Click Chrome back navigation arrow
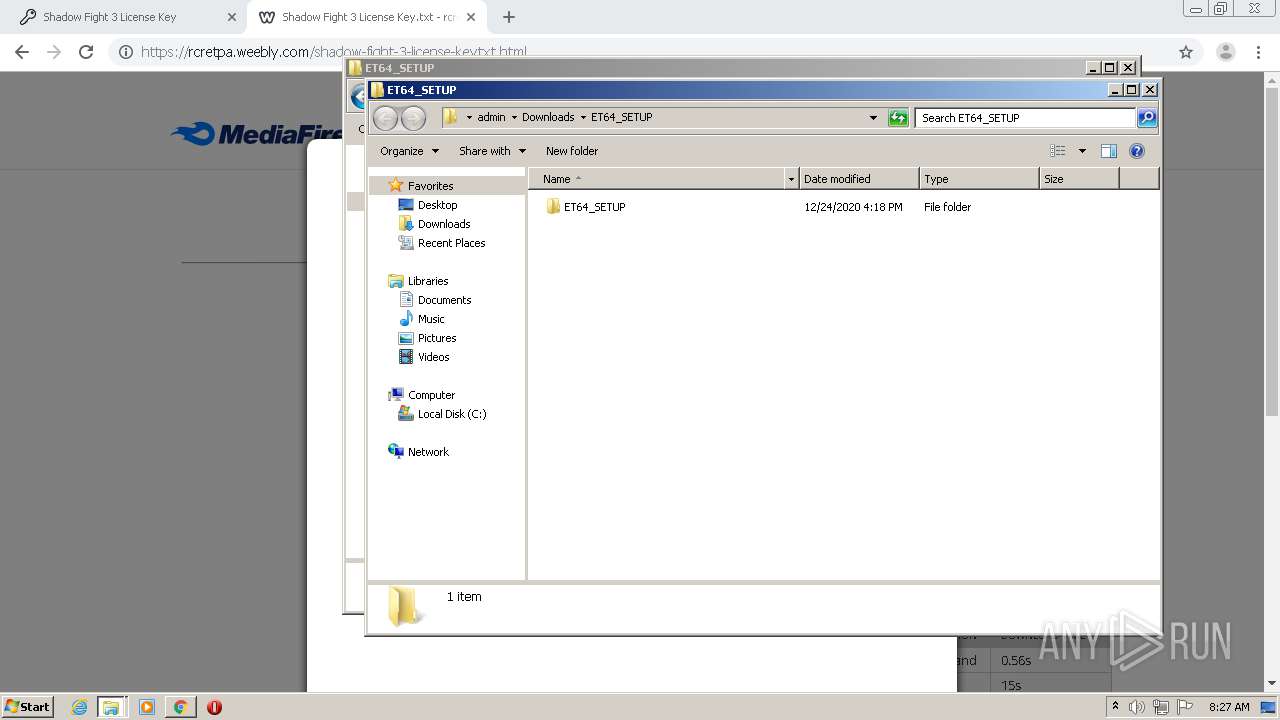Image resolution: width=1280 pixels, height=720 pixels. pyautogui.click(x=22, y=52)
